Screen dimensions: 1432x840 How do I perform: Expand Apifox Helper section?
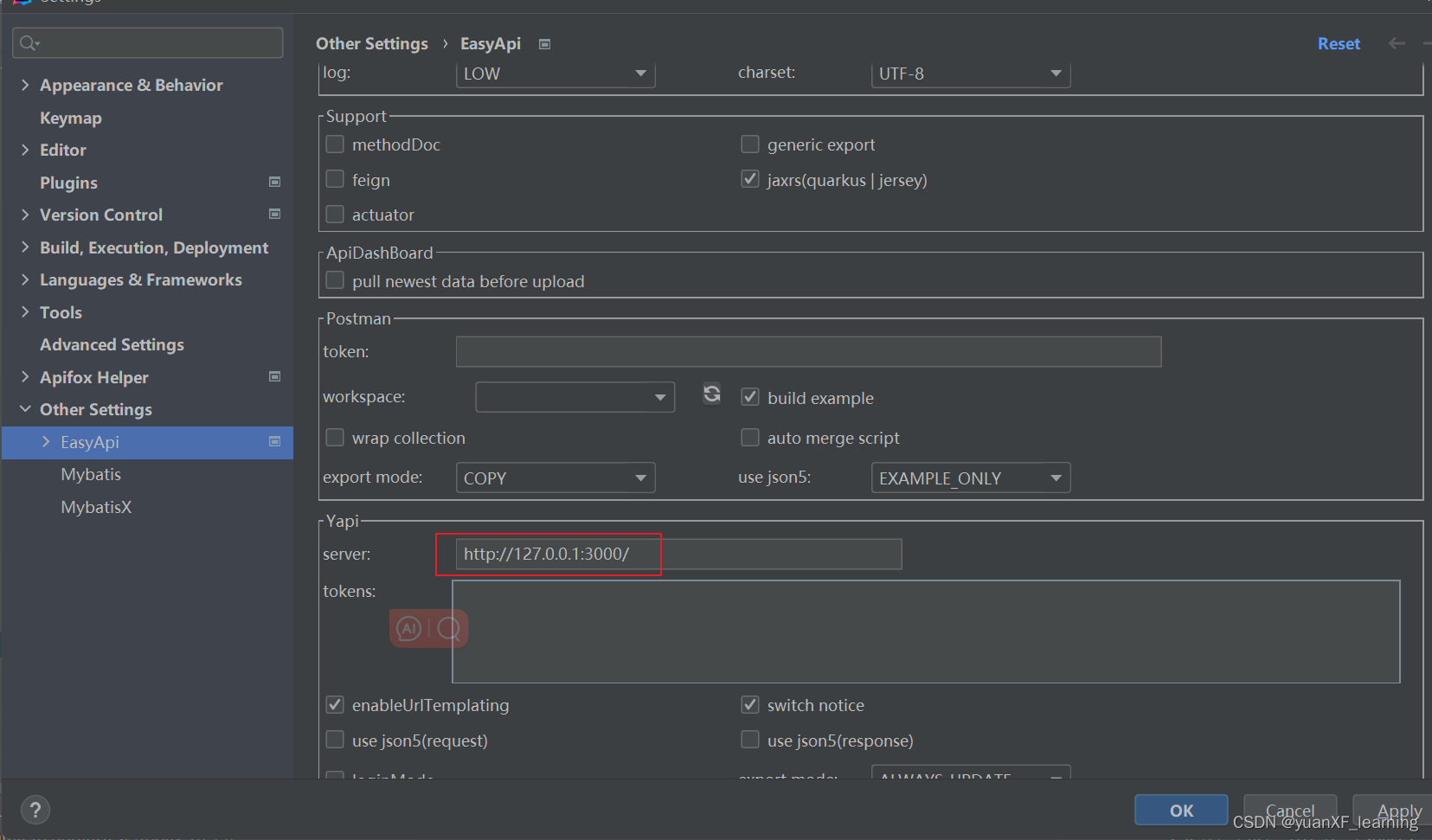tap(25, 377)
